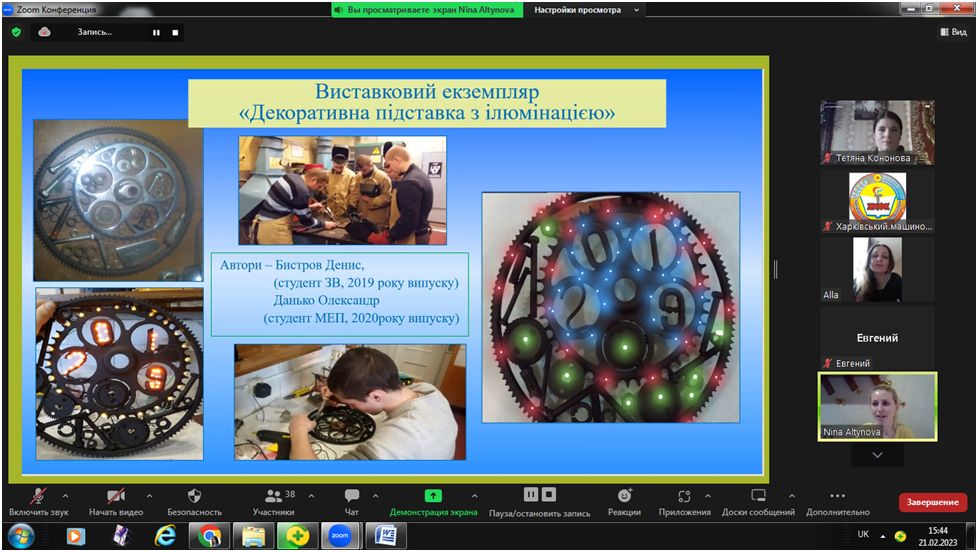Open Microsoft Word from taskbar
978x552 pixels.
tap(386, 536)
